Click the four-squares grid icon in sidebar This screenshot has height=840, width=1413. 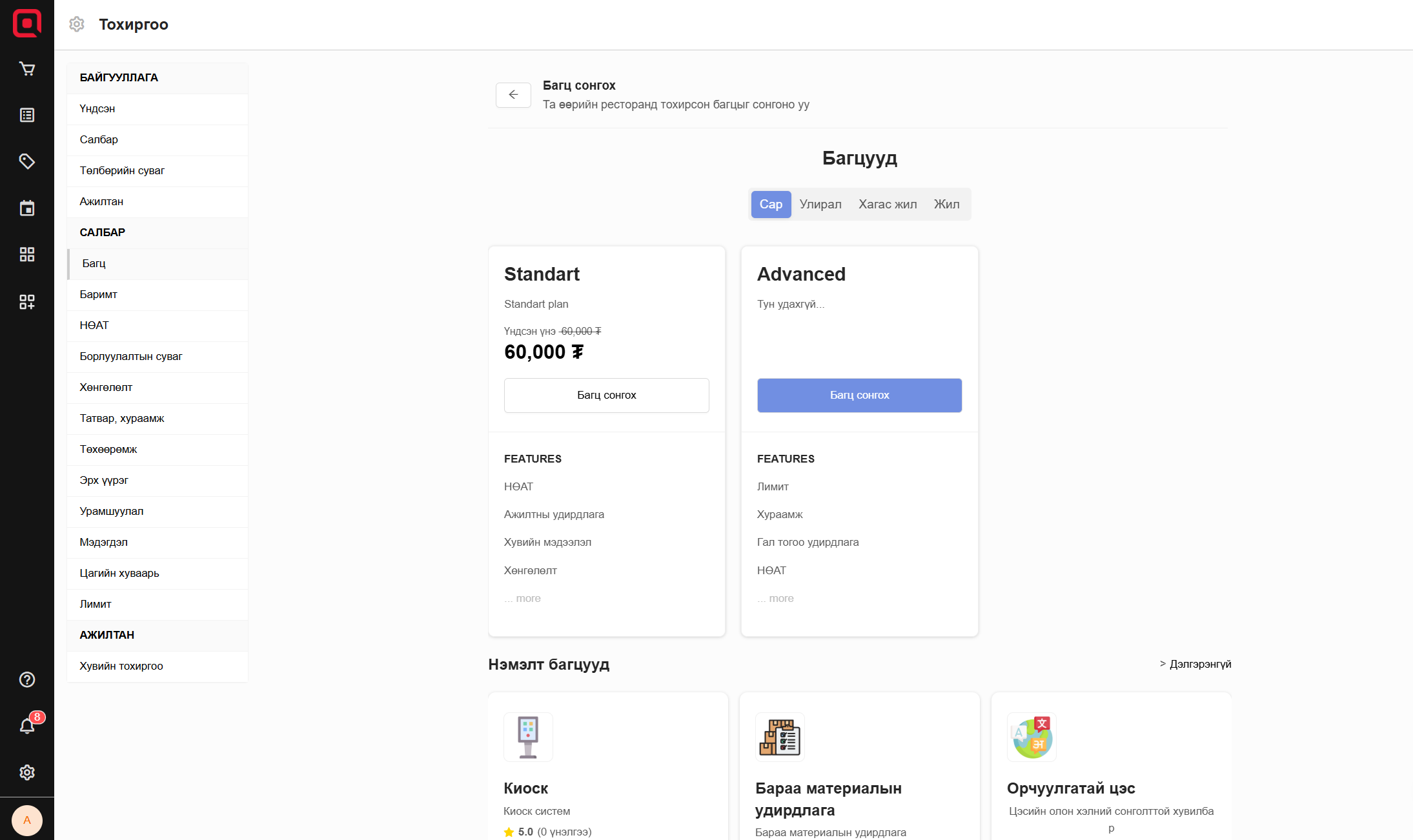click(26, 254)
